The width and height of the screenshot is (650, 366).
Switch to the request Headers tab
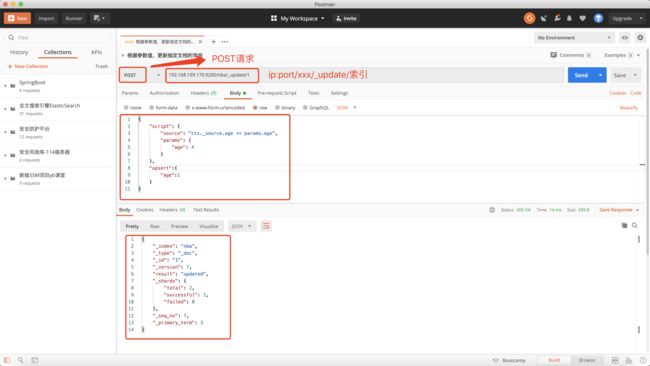click(203, 93)
